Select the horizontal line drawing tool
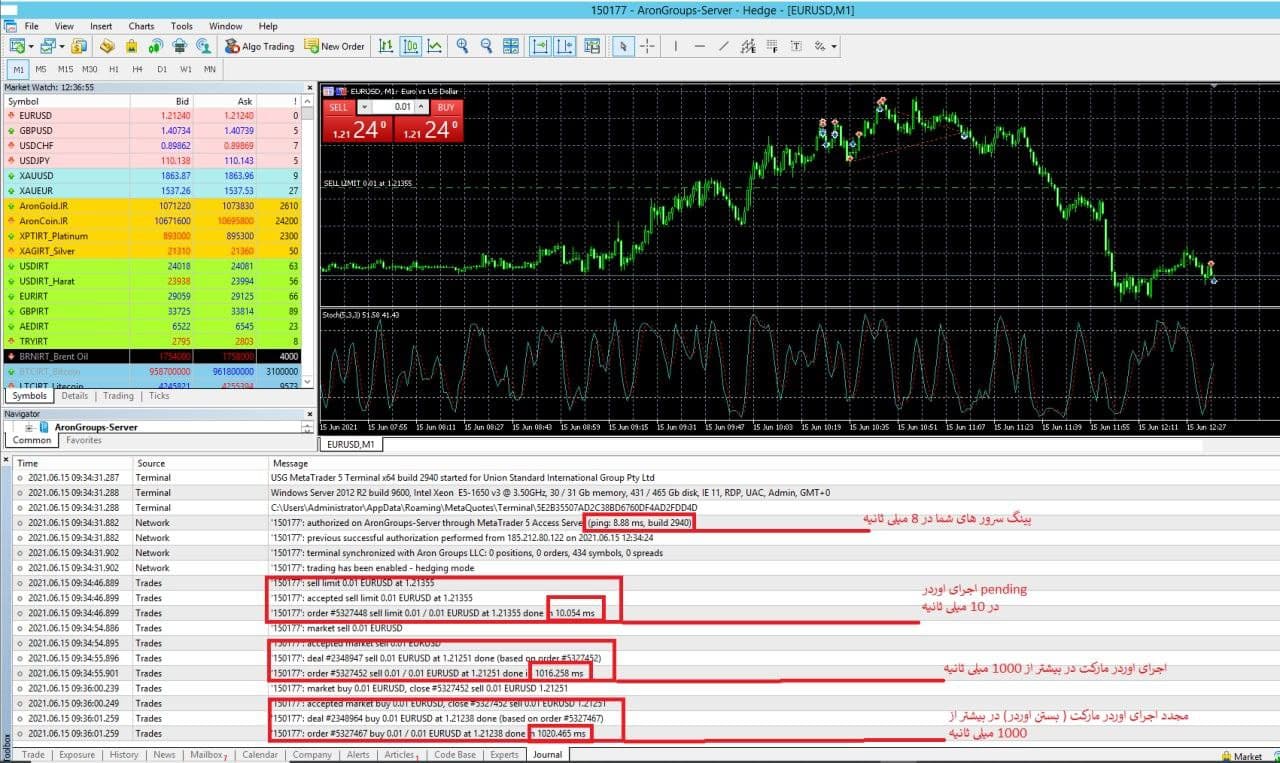Screen dimensions: 1280x763 coord(700,46)
